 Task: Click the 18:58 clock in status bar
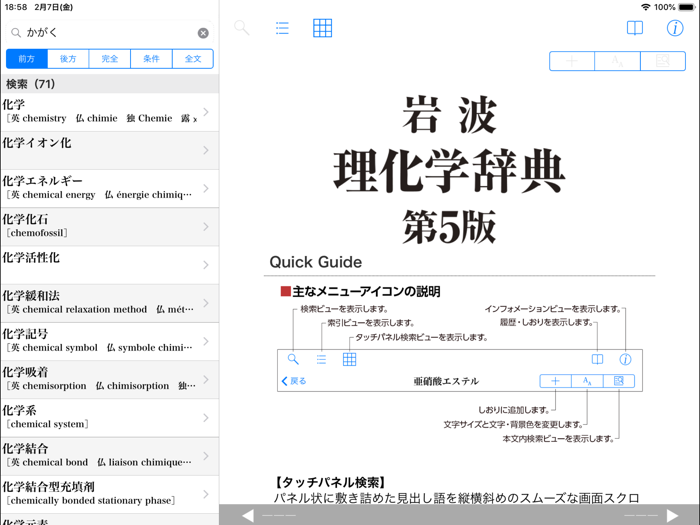(16, 7)
